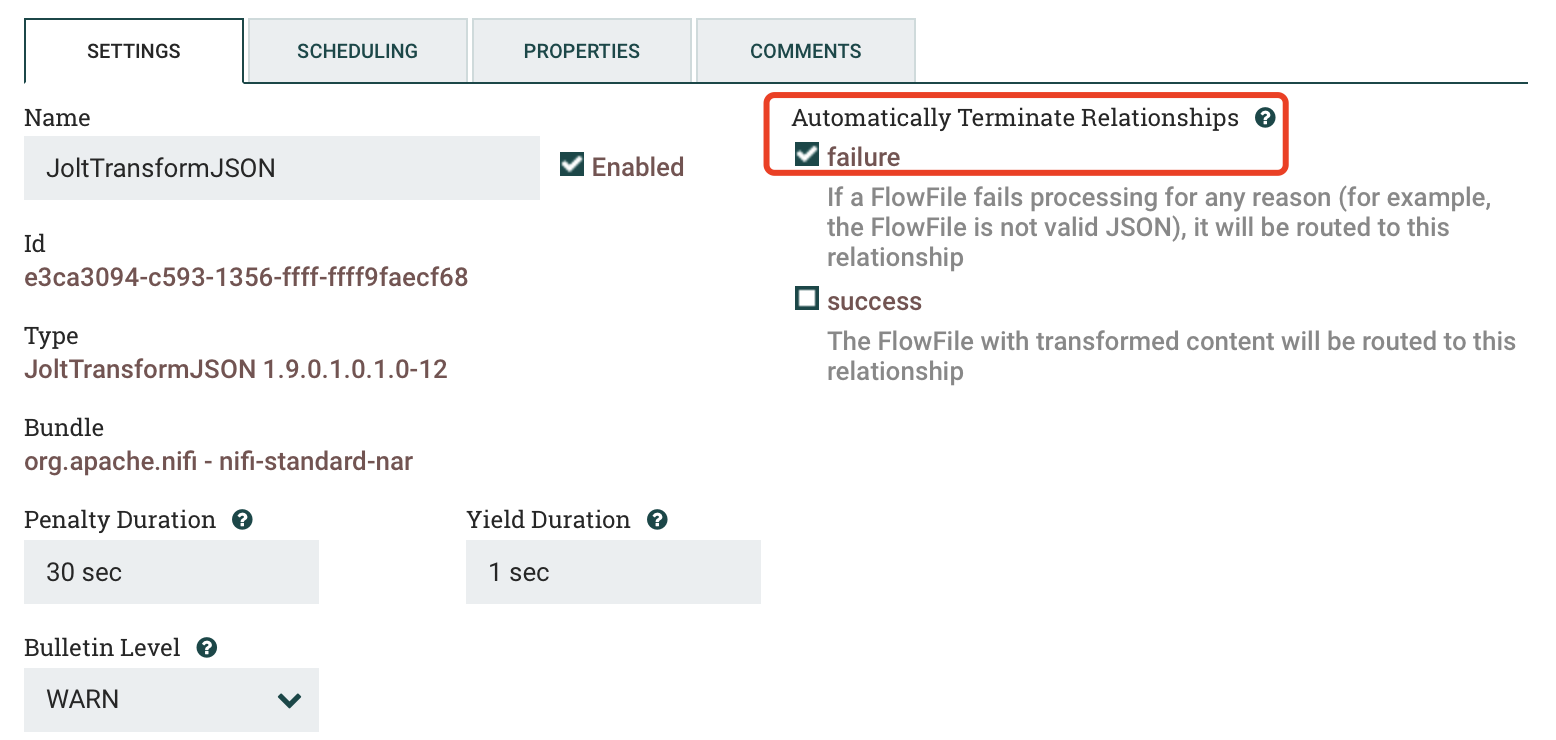Click help icon beside Penalty Duration
Screen dimensions: 1556x740
coord(241,520)
